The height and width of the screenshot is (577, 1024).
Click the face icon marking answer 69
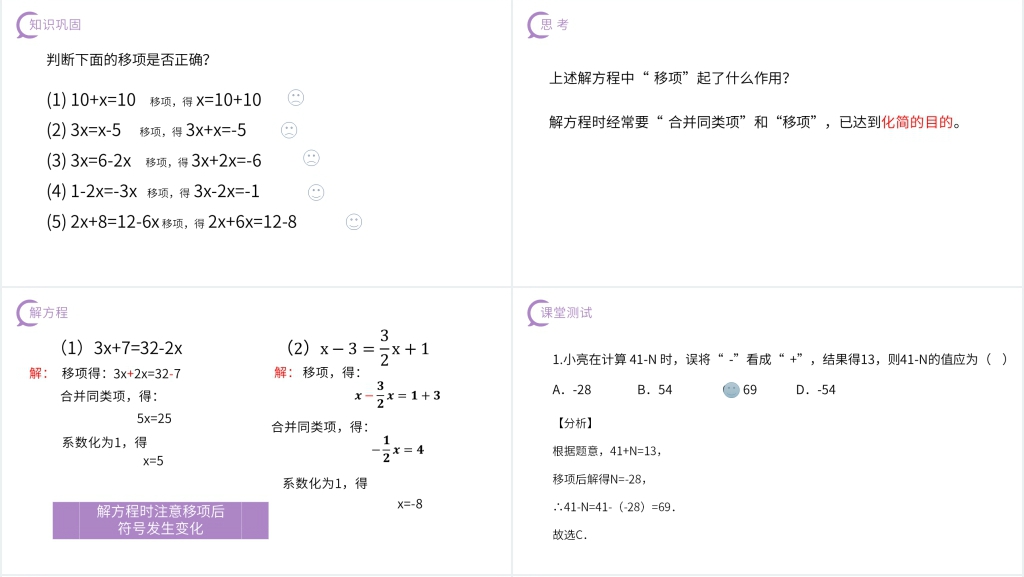tap(731, 390)
